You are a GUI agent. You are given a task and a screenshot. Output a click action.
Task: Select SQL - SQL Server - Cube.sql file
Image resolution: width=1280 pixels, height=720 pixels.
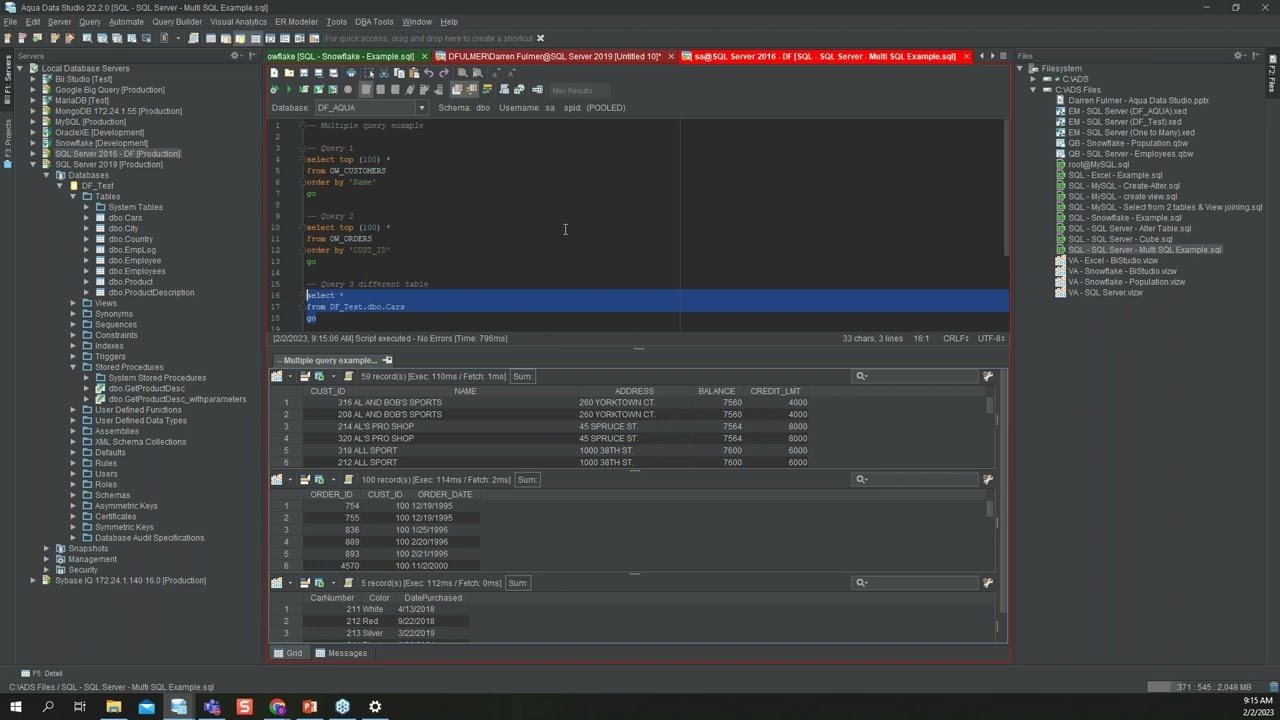(x=1120, y=239)
